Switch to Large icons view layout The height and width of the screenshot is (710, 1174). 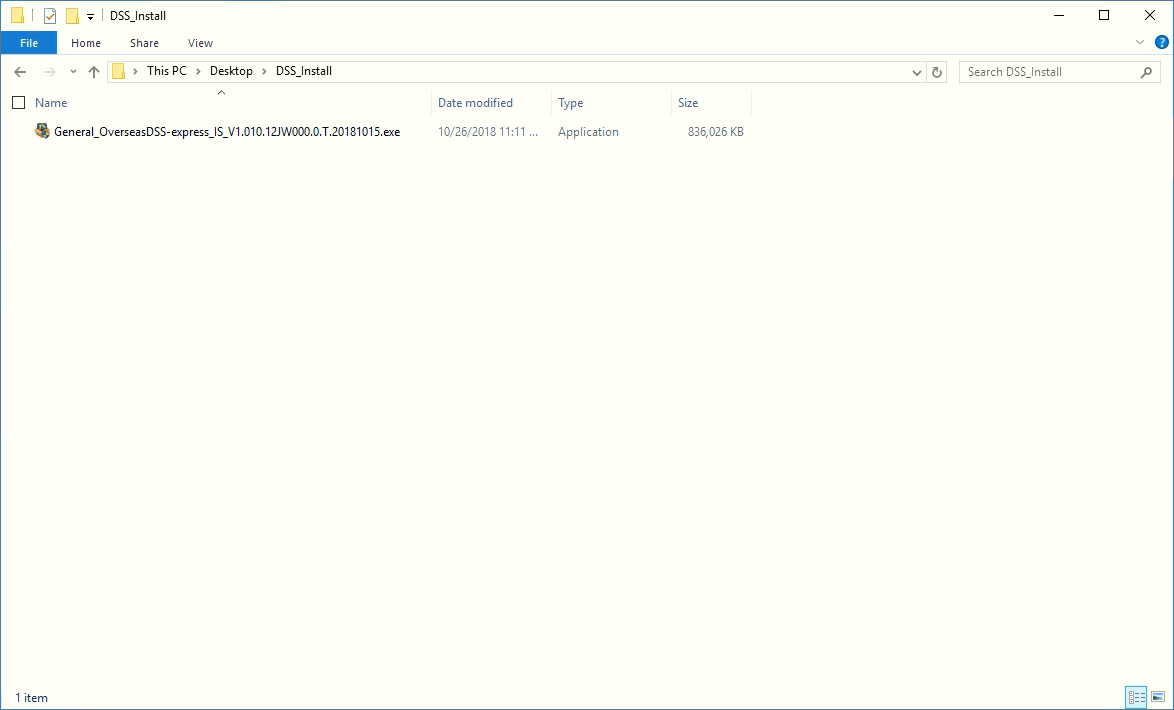click(x=1158, y=697)
